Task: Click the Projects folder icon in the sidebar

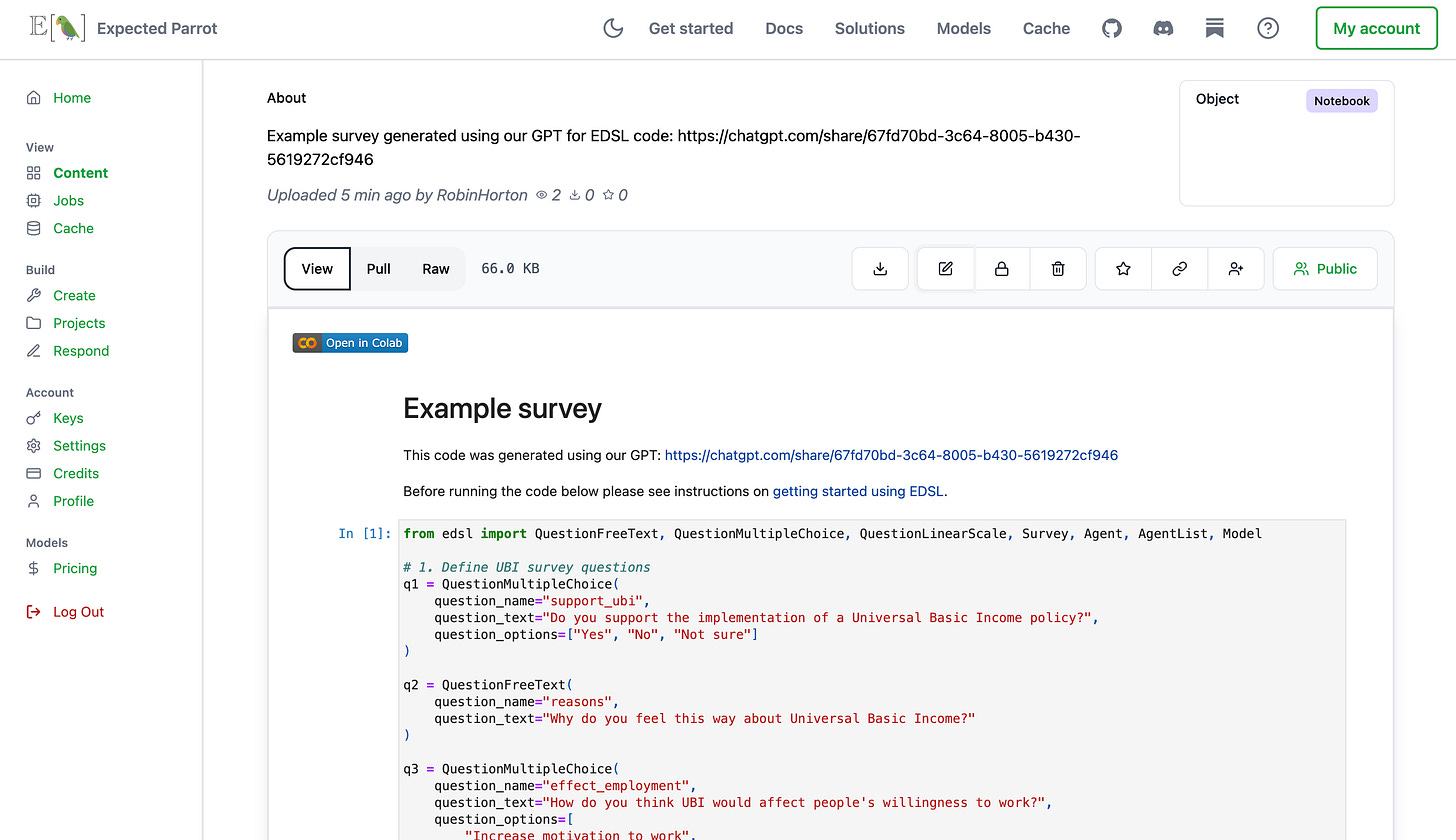Action: (34, 324)
